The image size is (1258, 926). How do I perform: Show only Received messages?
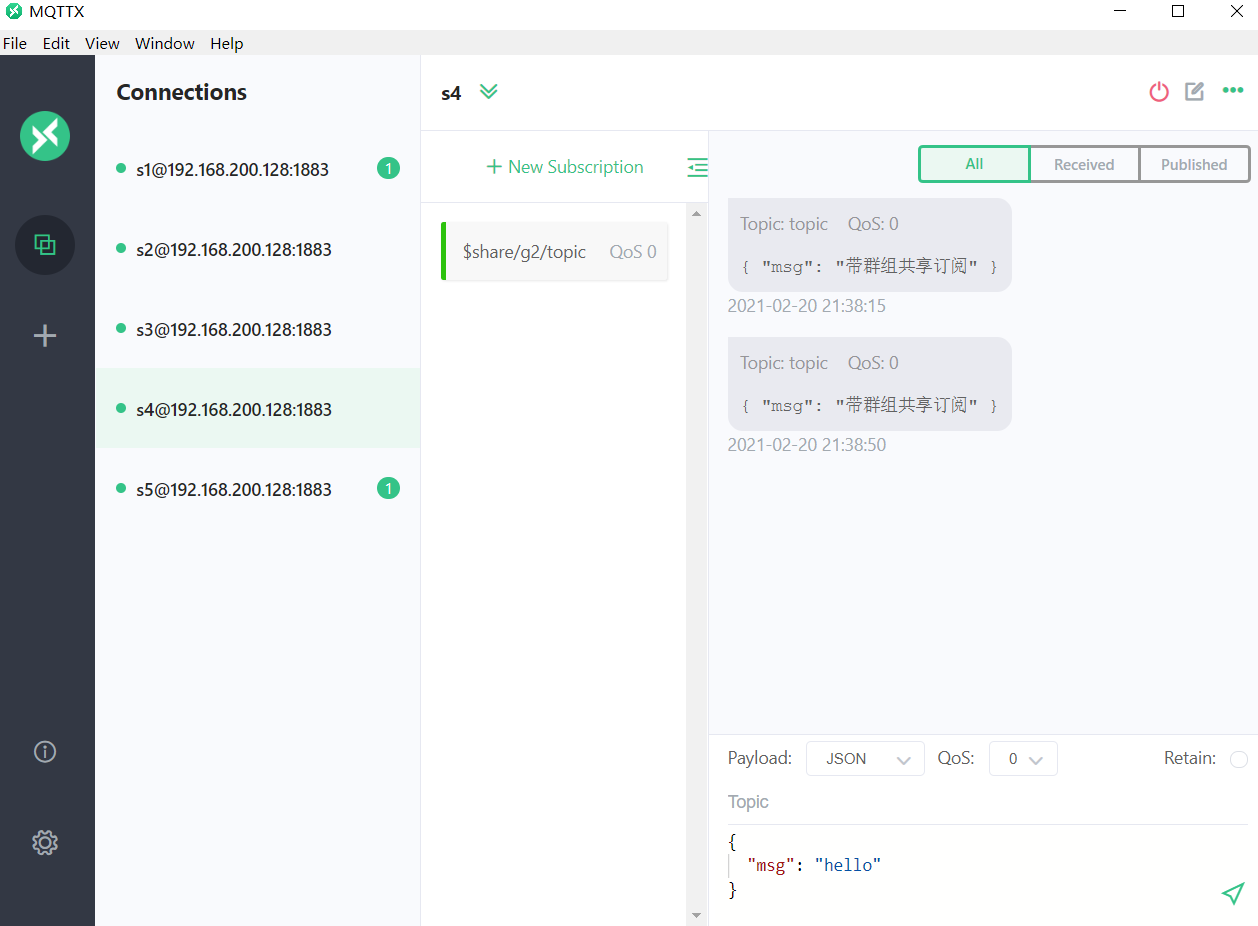pos(1084,165)
